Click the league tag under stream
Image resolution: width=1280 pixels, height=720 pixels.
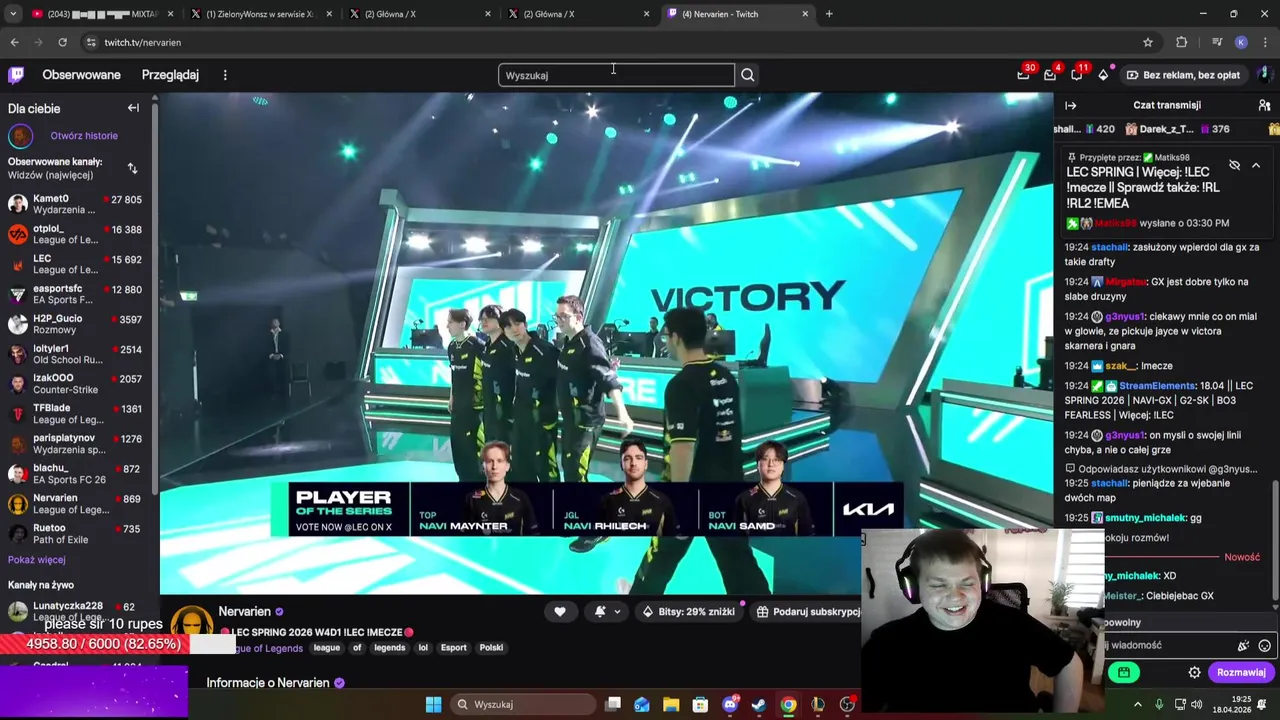(327, 648)
